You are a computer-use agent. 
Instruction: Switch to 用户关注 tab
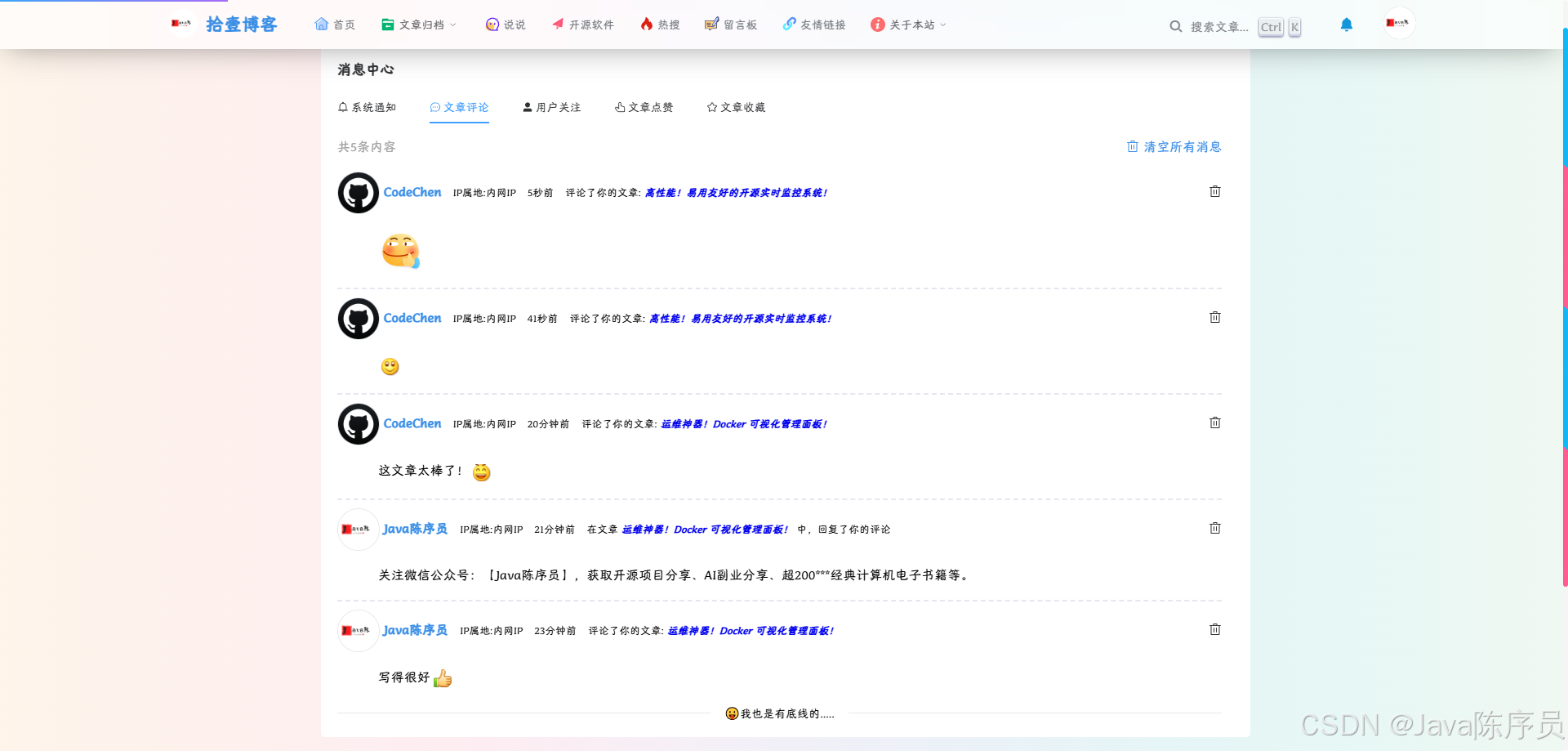click(551, 107)
